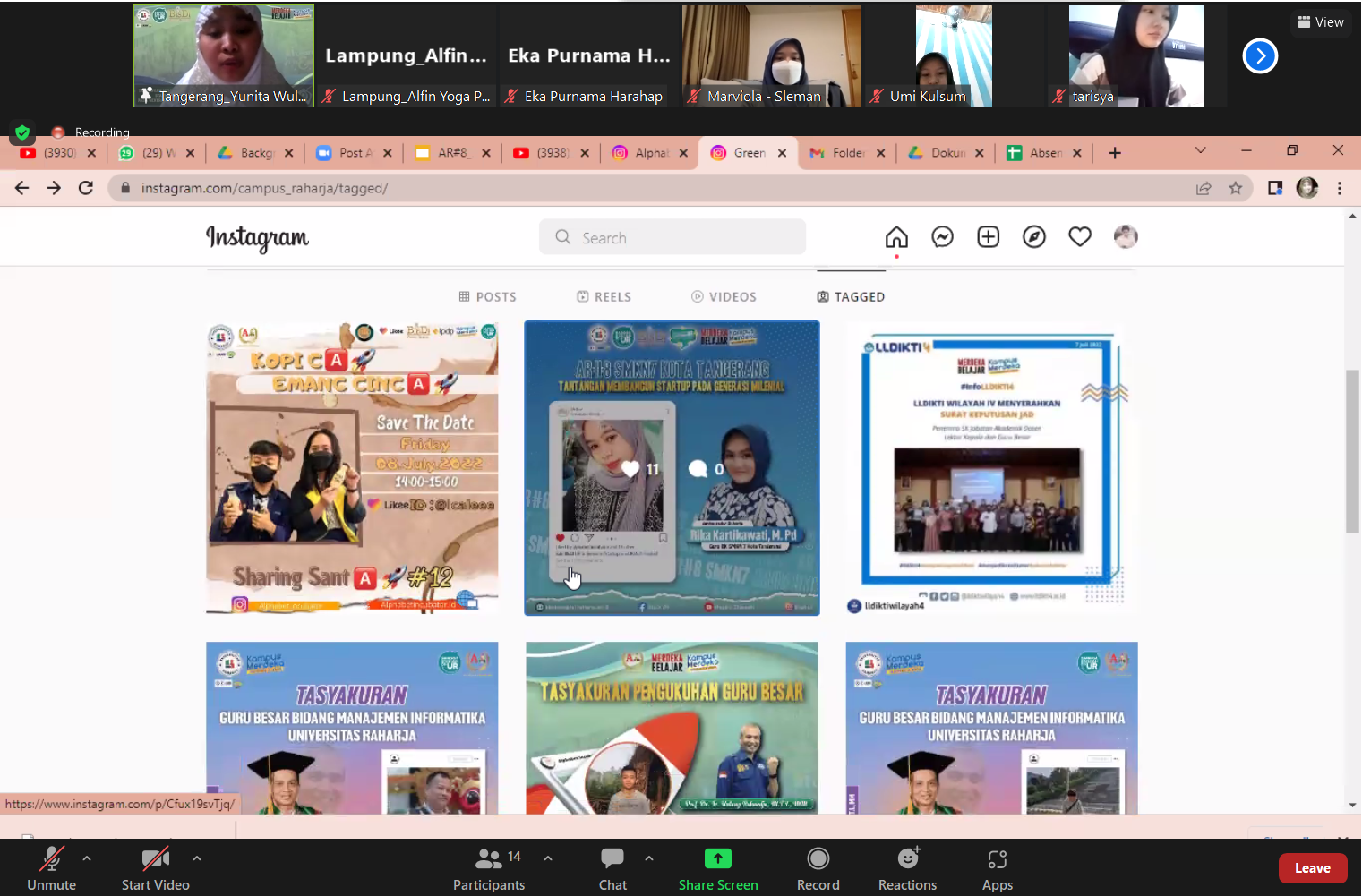
Task: Show next participants with the blue arrow
Action: [1260, 56]
